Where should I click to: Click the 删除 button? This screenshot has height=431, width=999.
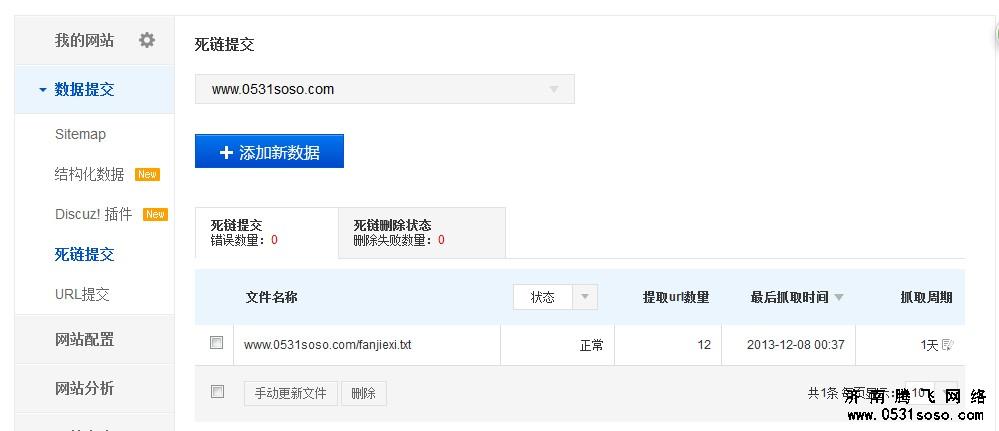[364, 393]
